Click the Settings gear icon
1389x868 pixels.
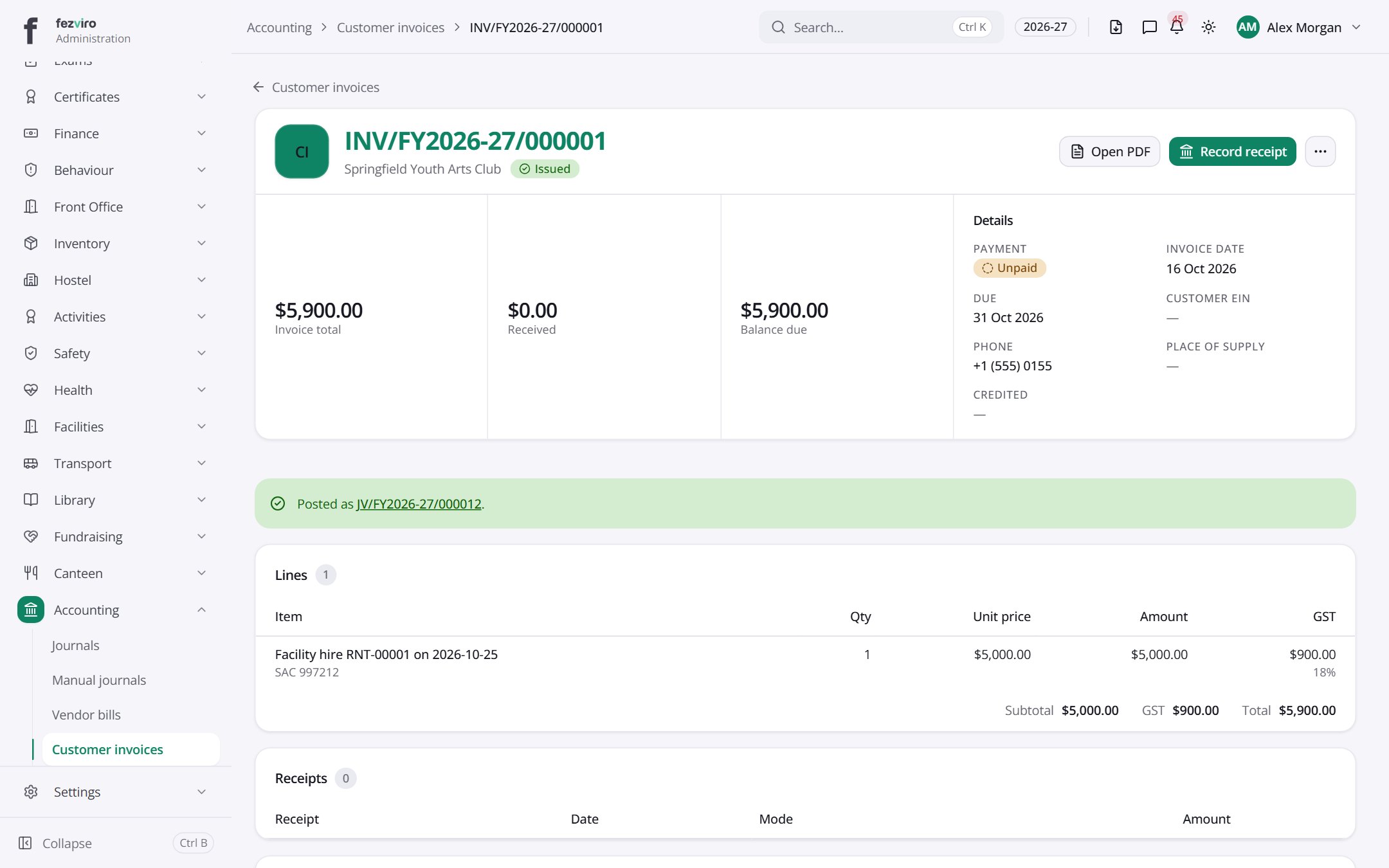tap(31, 791)
